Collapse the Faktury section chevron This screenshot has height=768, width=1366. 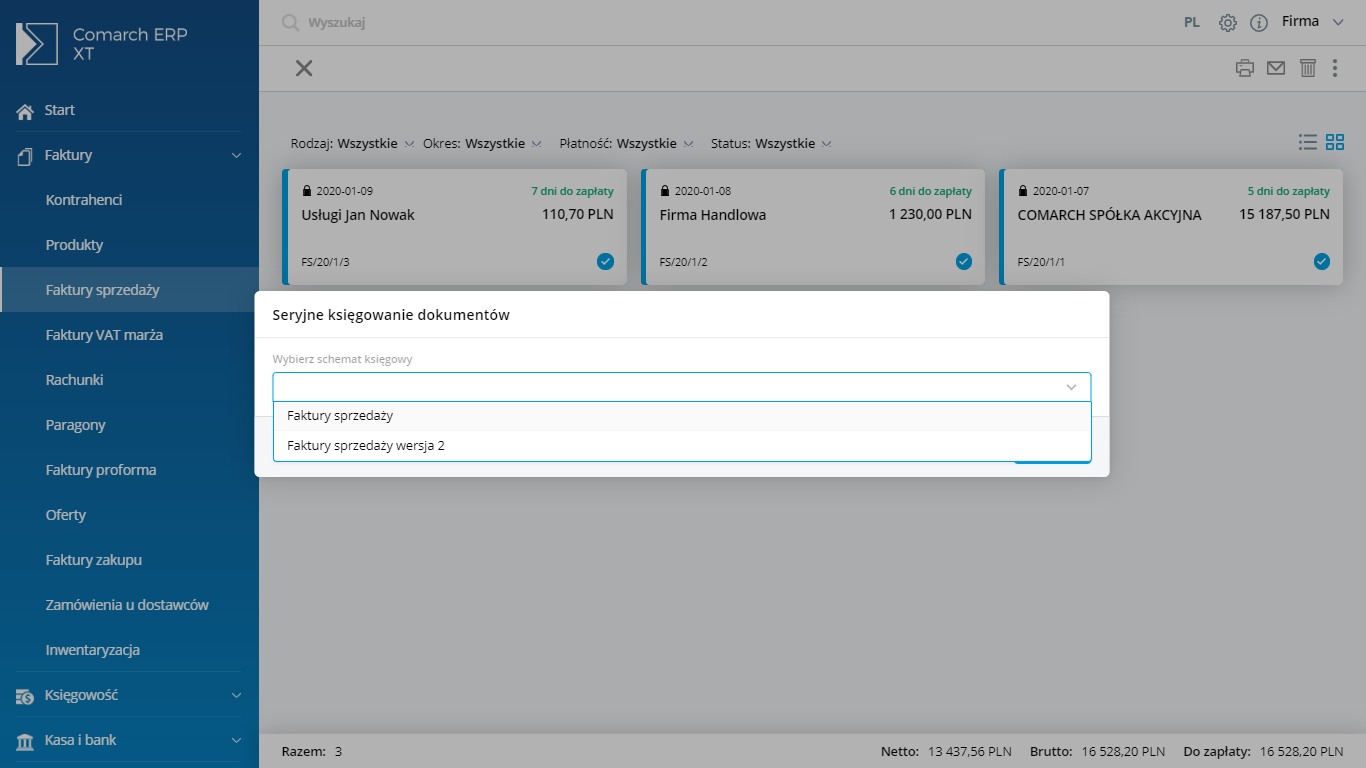point(237,156)
